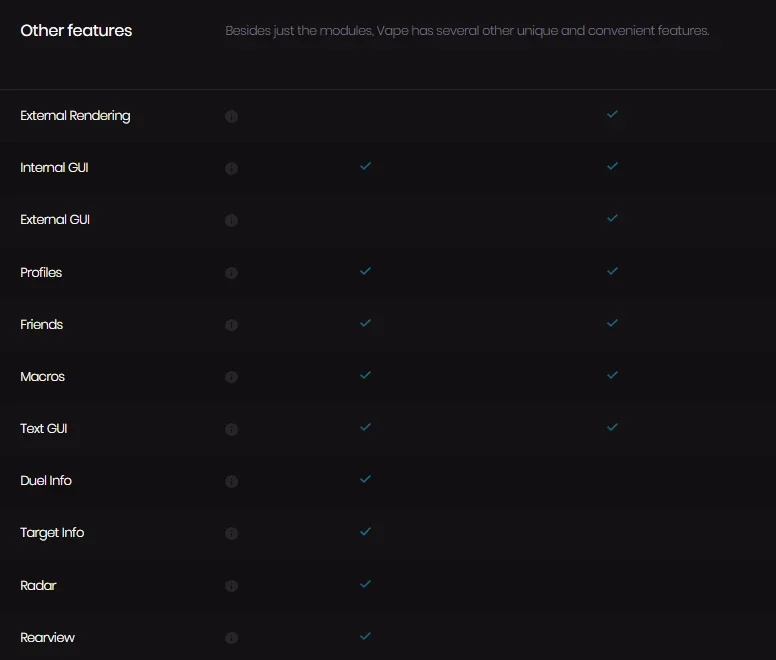Click the External Rendering checkmark

click(612, 114)
